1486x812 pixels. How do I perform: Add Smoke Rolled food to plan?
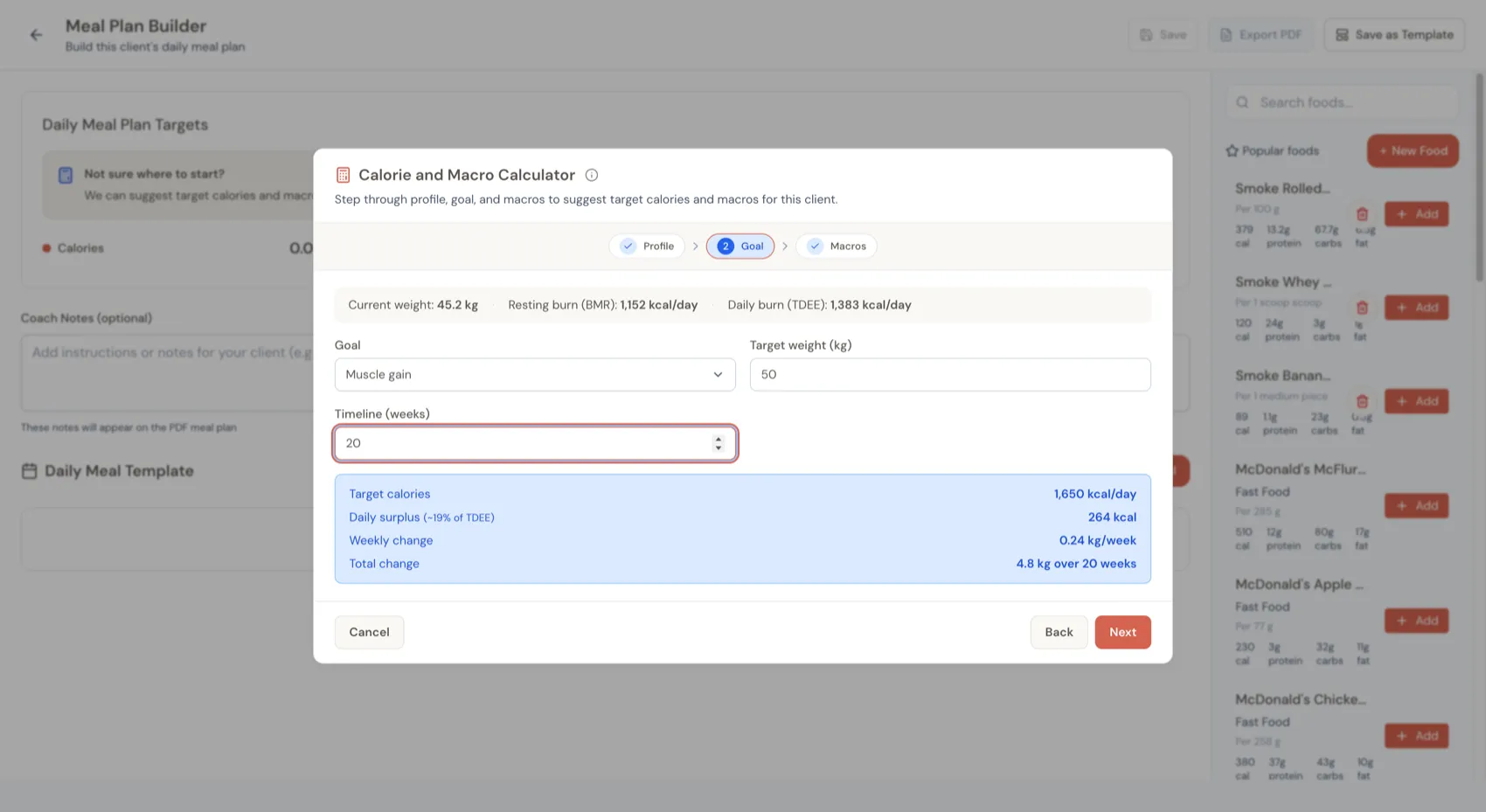[x=1416, y=214]
